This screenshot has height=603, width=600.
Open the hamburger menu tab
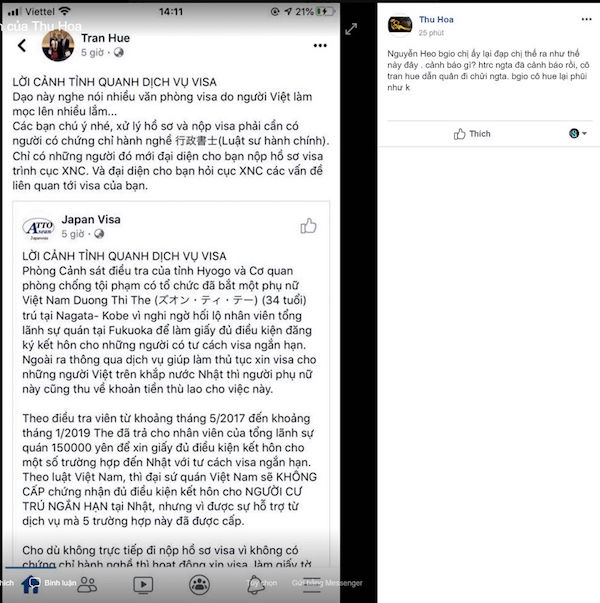tap(312, 585)
